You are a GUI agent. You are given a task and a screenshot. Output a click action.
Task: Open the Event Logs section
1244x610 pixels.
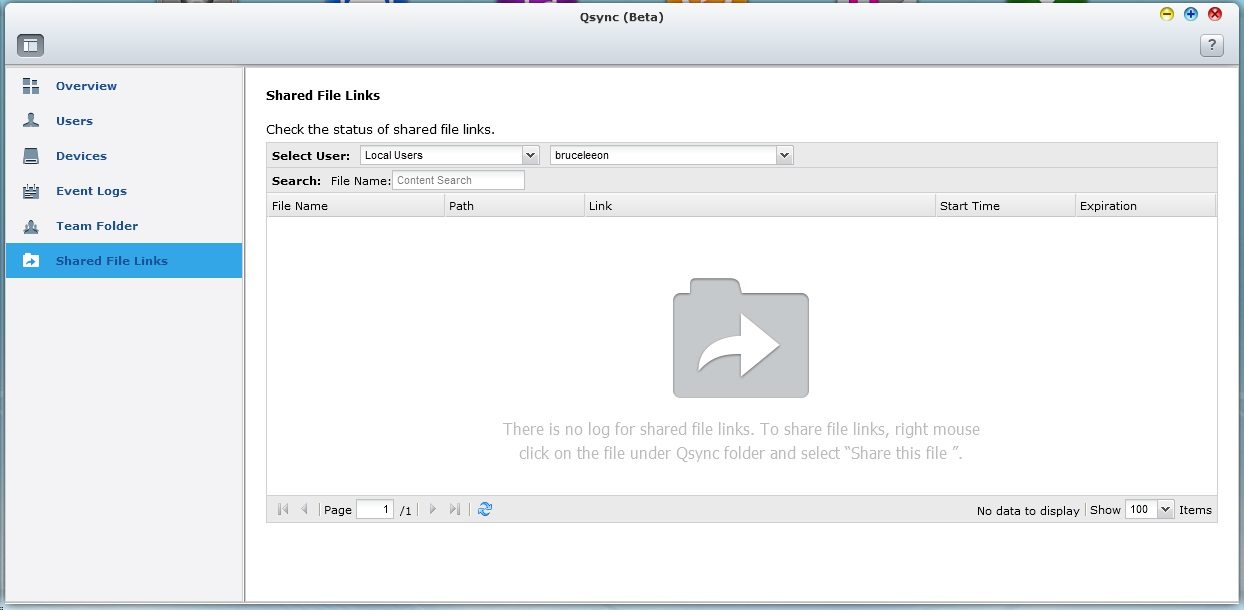124,191
